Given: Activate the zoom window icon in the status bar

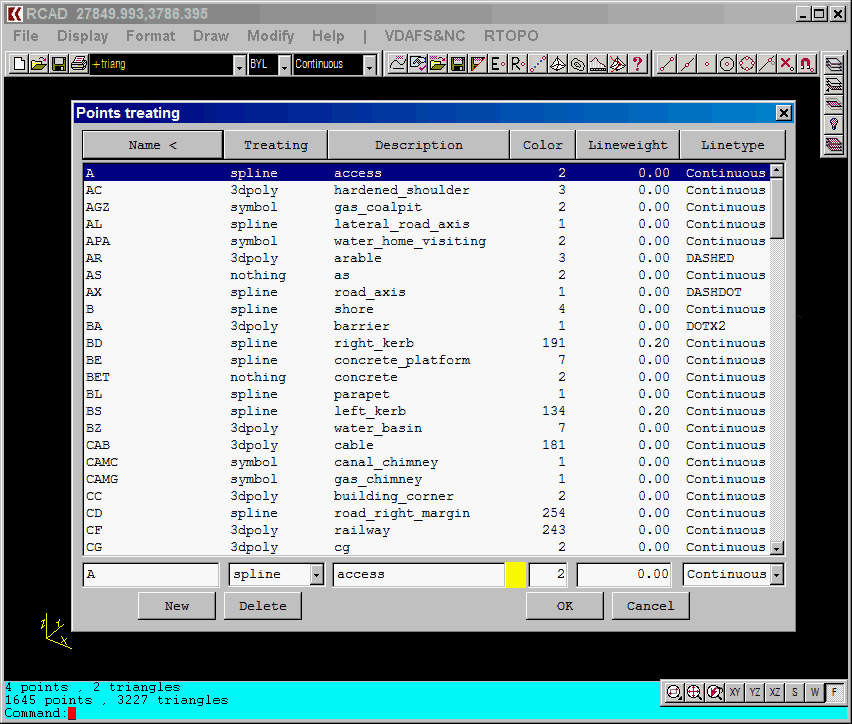Looking at the screenshot, I should [x=675, y=692].
